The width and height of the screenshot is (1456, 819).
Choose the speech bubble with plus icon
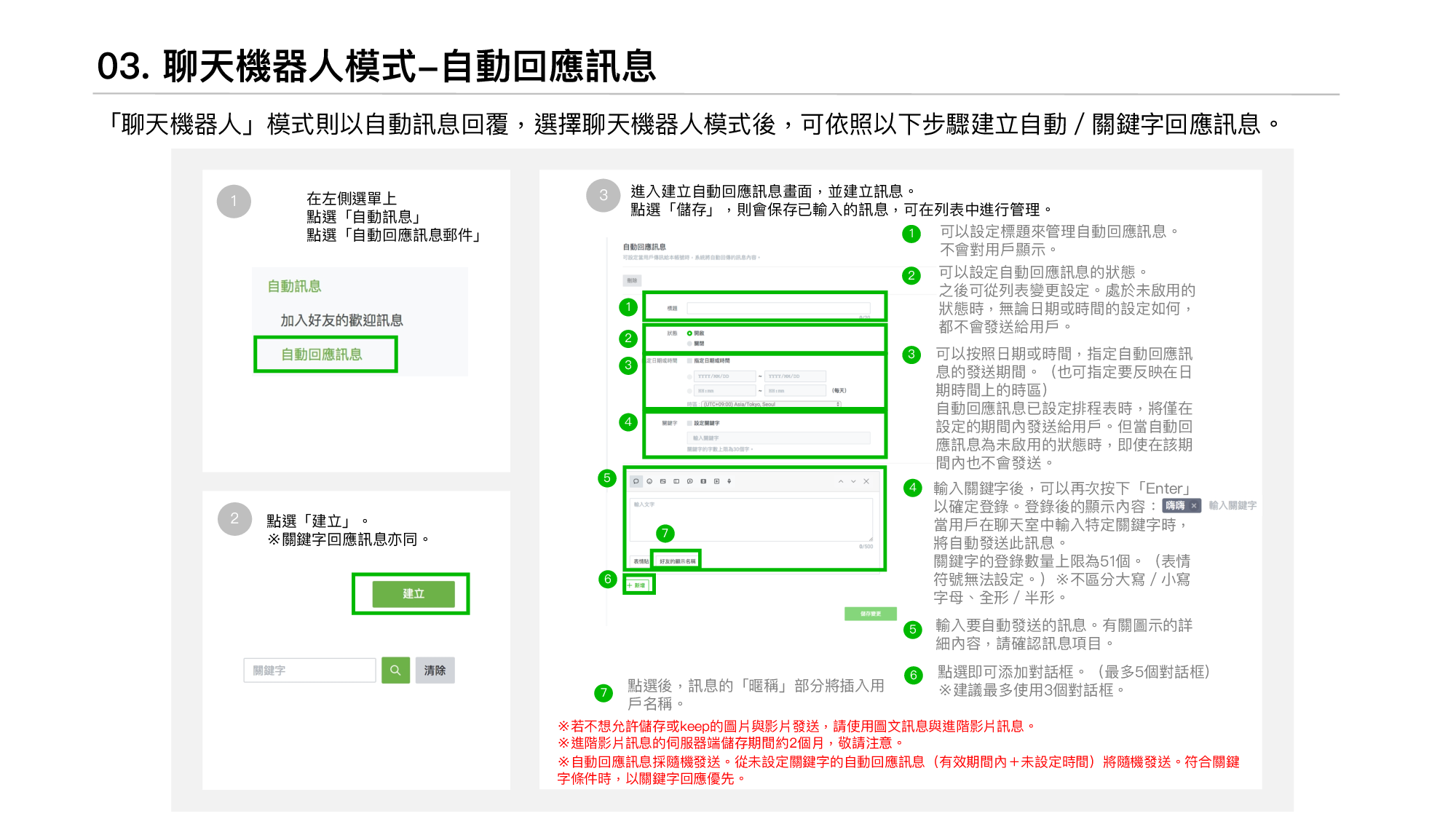pos(689,481)
